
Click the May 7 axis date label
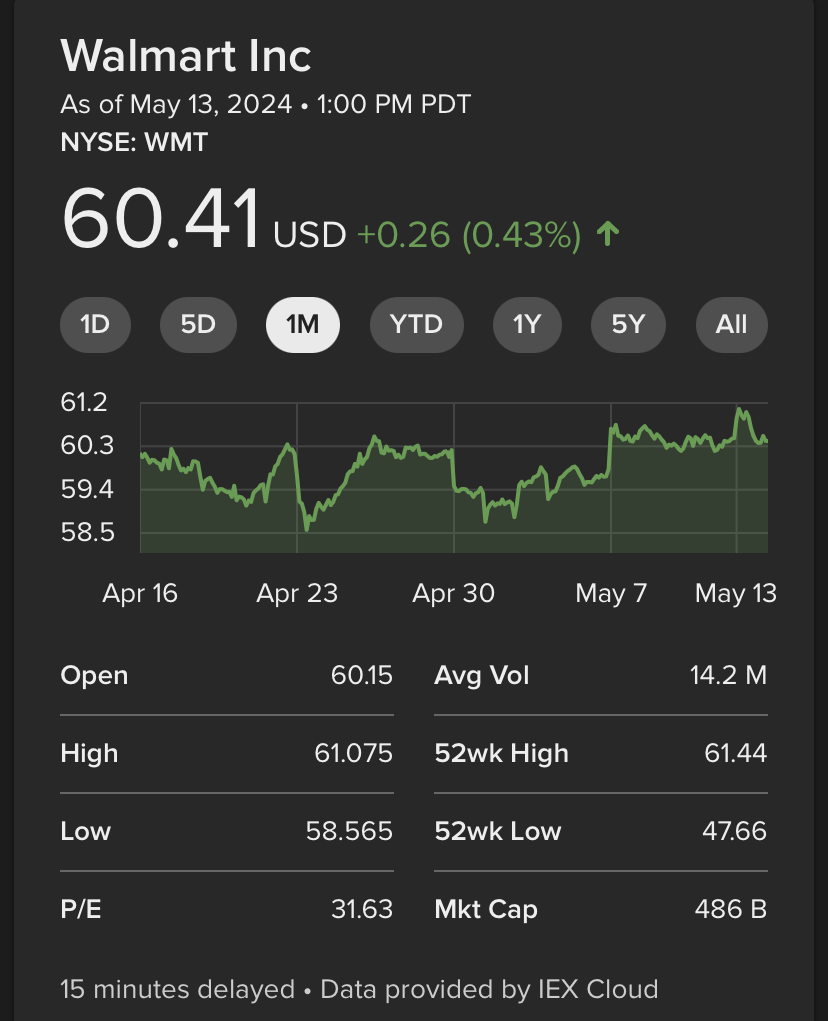click(611, 593)
